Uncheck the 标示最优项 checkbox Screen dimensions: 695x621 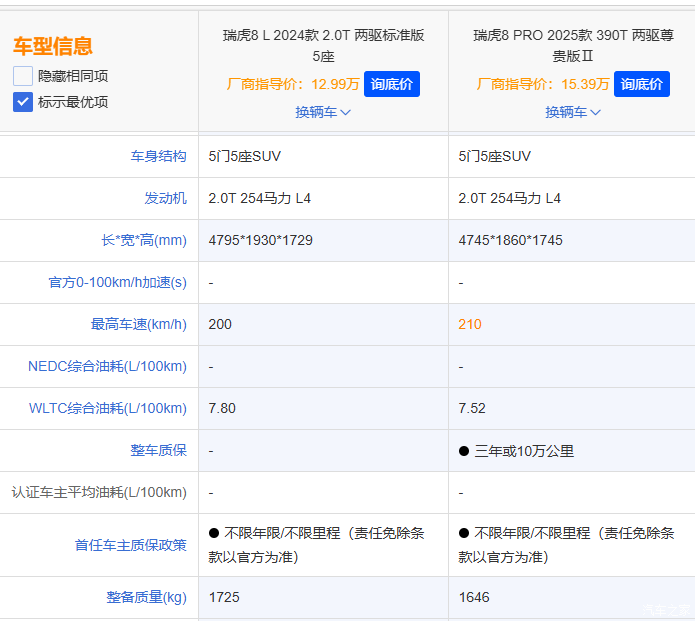[23, 101]
